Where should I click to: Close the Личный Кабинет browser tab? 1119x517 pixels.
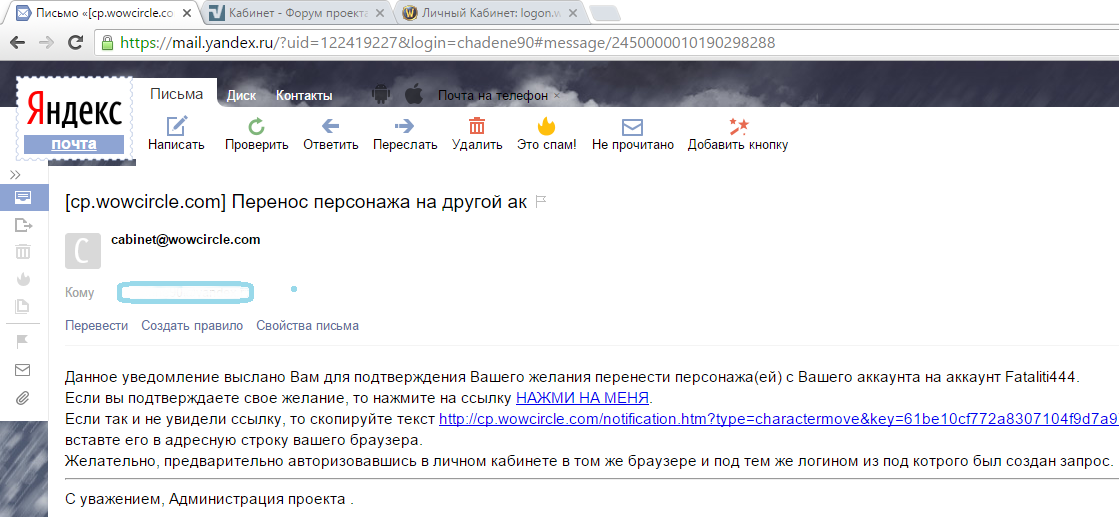click(572, 13)
